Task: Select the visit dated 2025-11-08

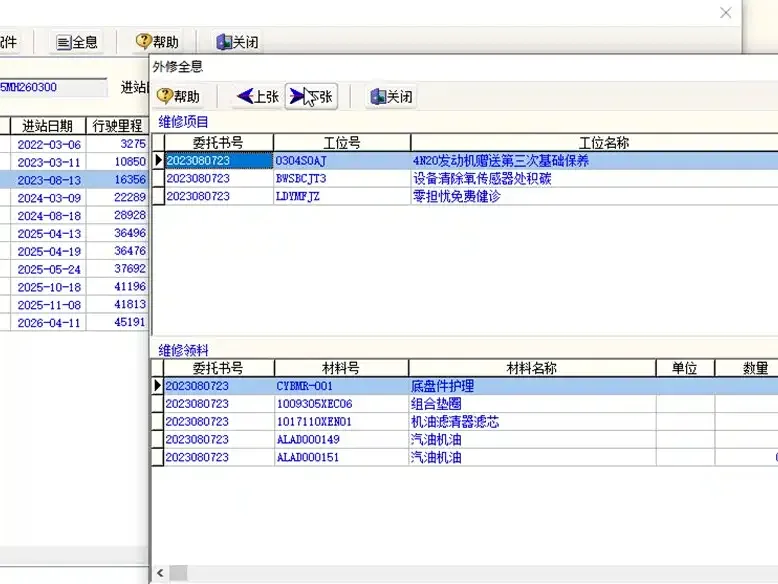Action: pos(49,305)
